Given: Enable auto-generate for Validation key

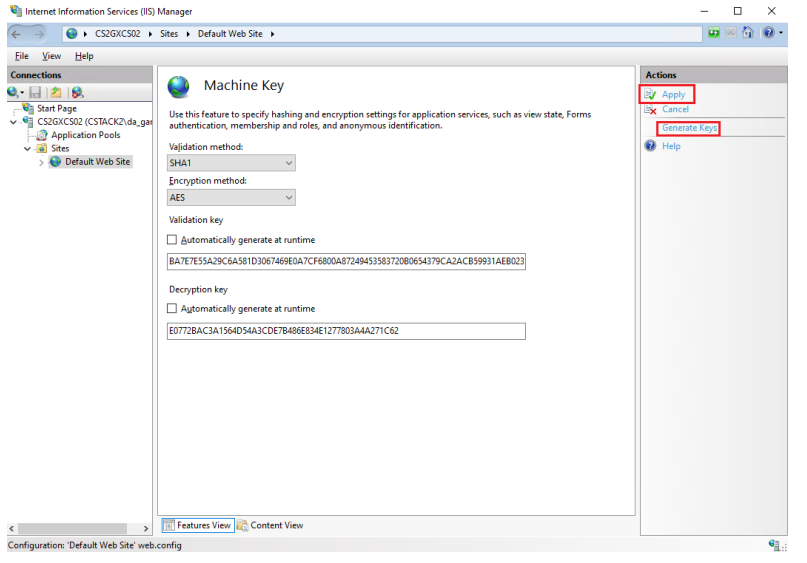Looking at the screenshot, I should click(172, 239).
